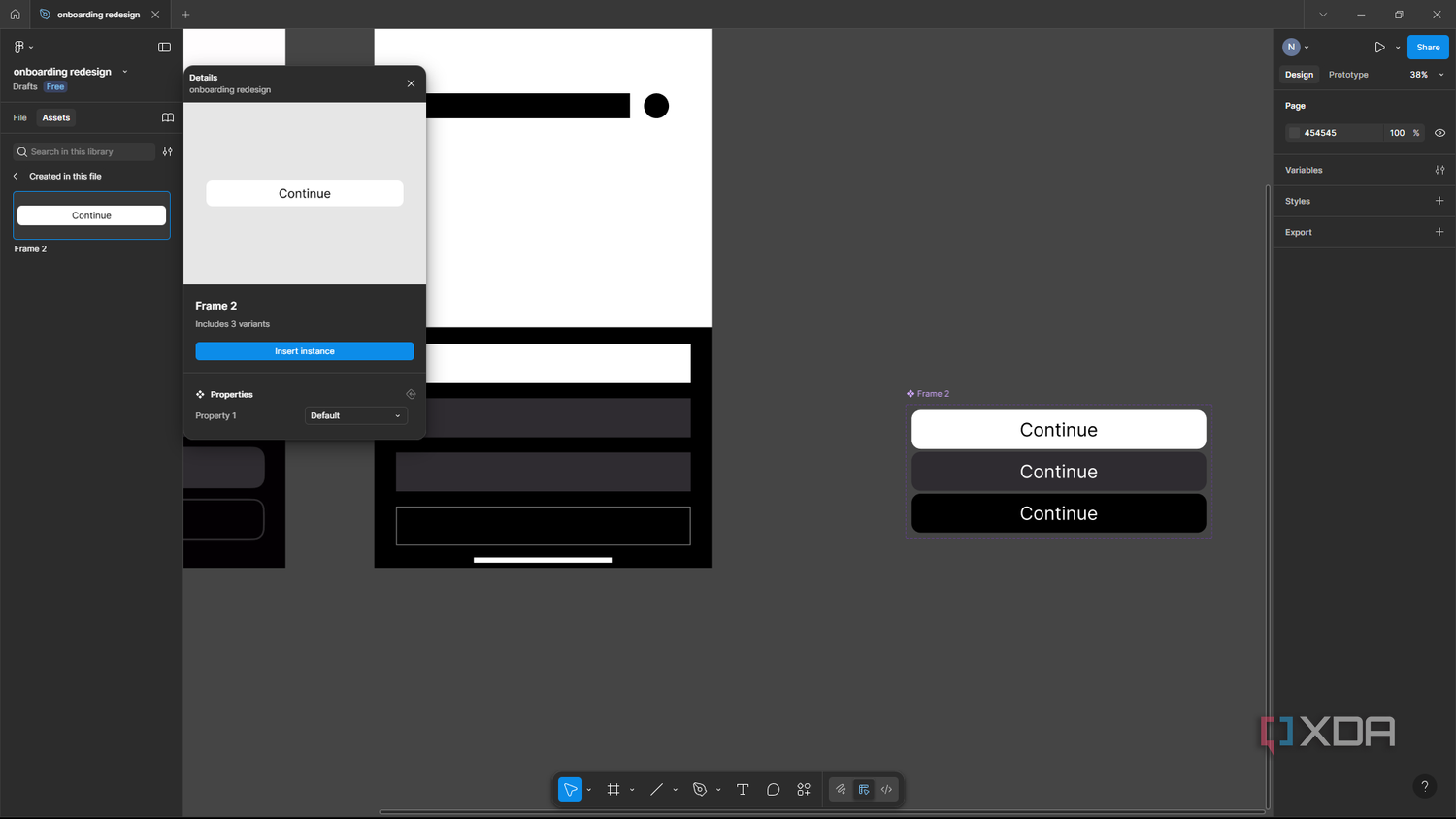Switch to the Assets tab
This screenshot has height=819, width=1456.
tap(56, 117)
